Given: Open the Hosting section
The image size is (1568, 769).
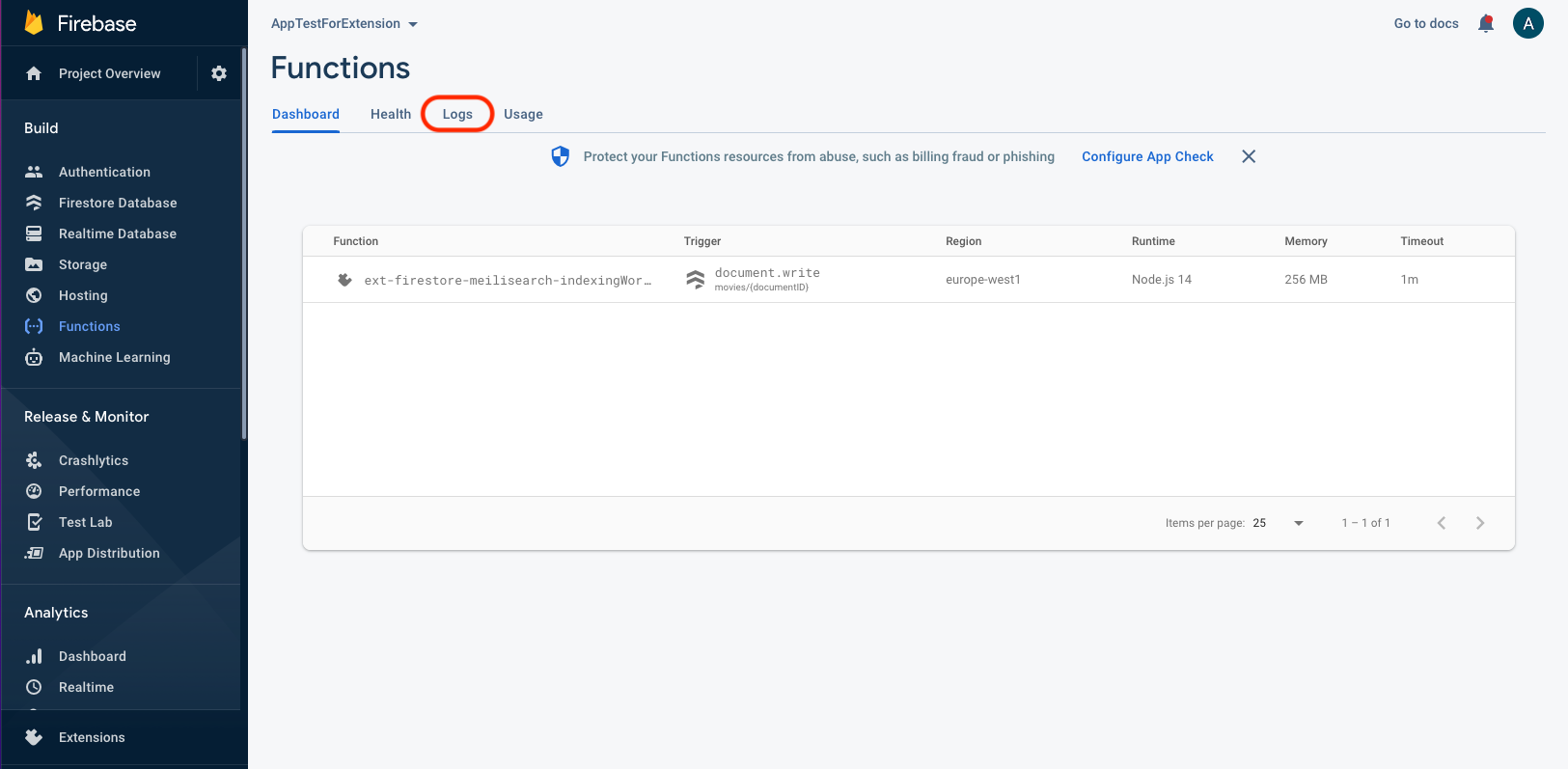Looking at the screenshot, I should [83, 295].
